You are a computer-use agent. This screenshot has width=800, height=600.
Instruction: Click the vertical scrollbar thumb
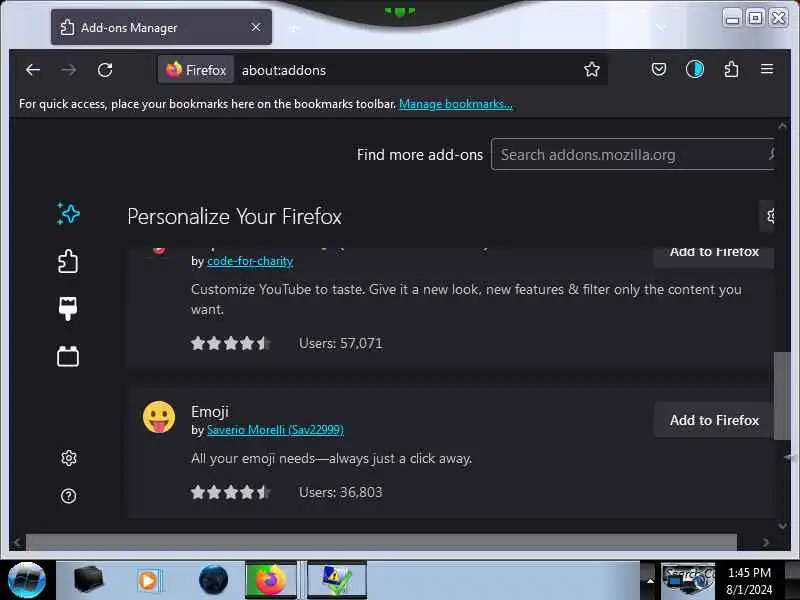pos(782,395)
